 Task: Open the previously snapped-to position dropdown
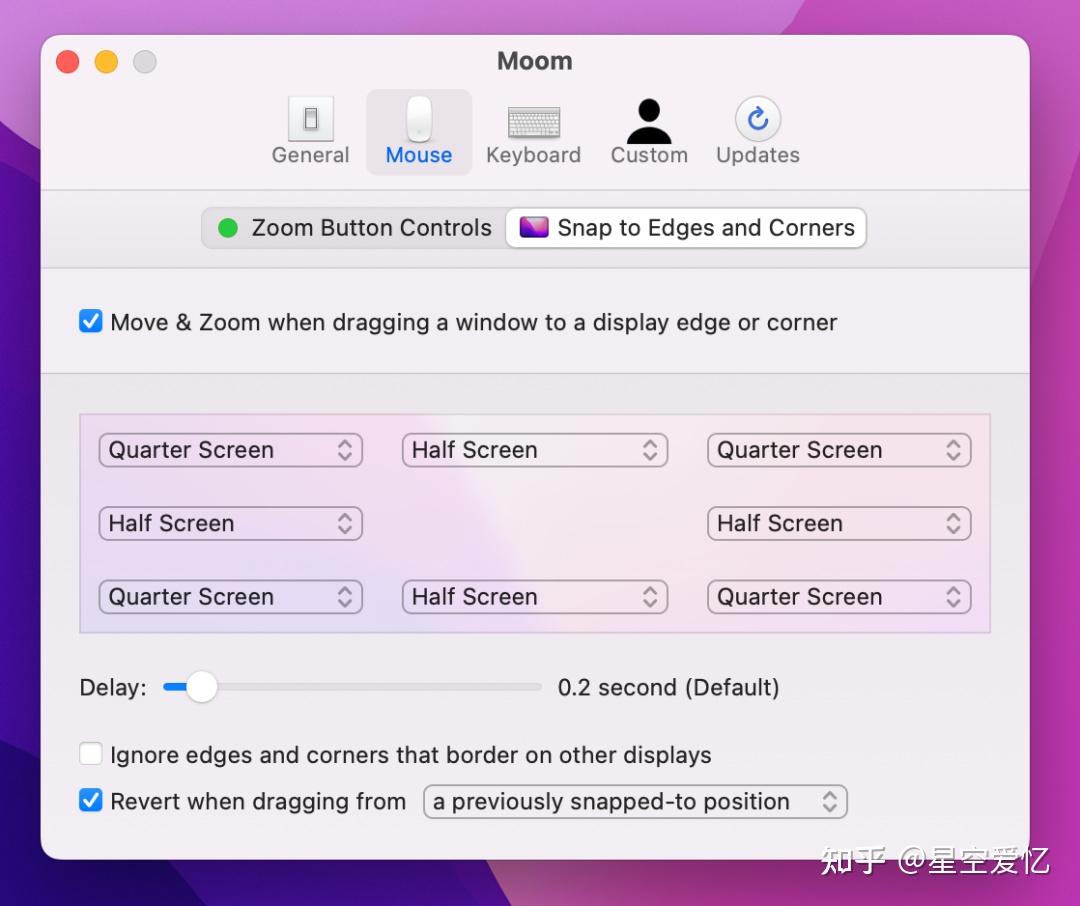635,801
